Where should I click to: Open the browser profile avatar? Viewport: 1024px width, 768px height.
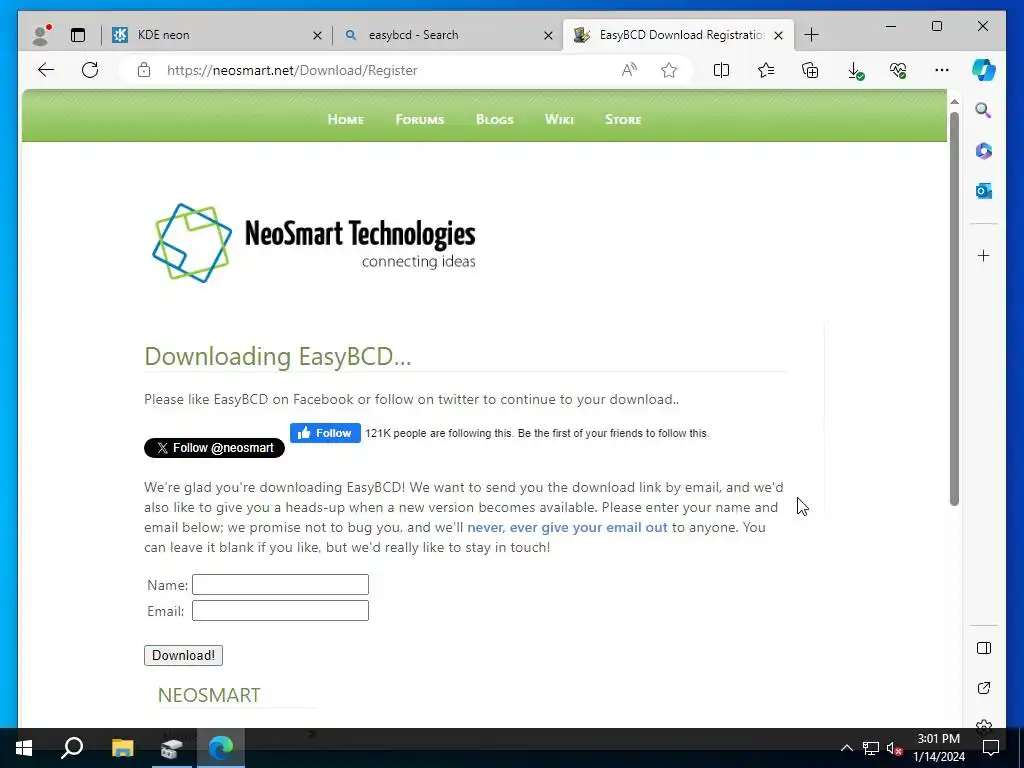[41, 35]
